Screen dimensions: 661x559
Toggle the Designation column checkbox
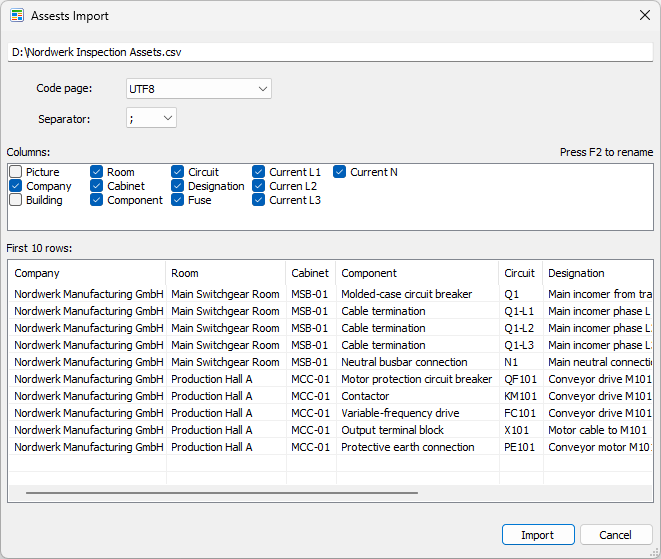[x=177, y=186]
